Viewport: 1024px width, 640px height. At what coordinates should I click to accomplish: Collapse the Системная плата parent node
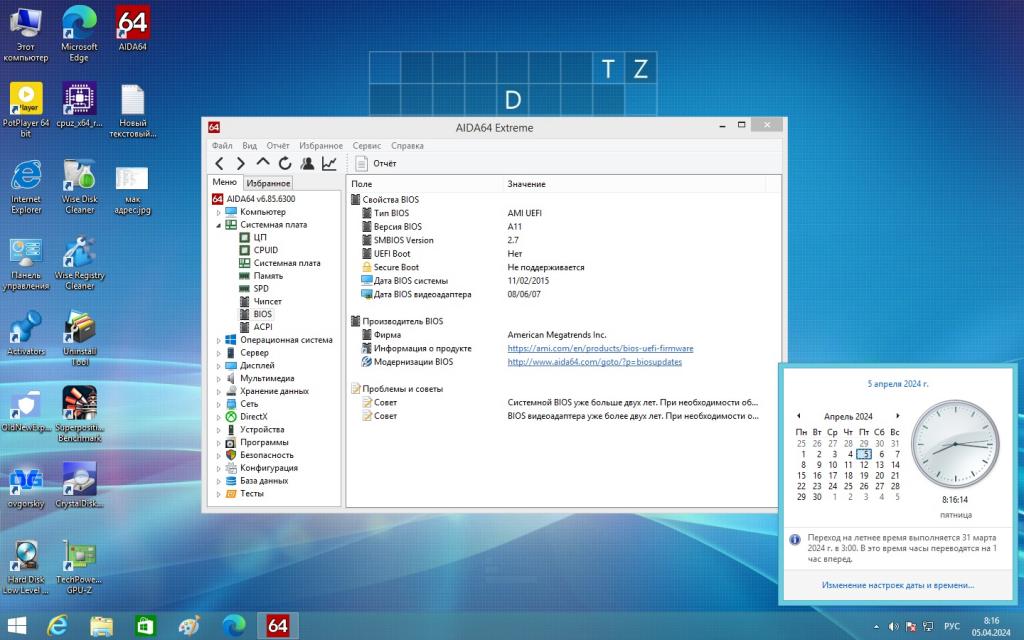[219, 225]
